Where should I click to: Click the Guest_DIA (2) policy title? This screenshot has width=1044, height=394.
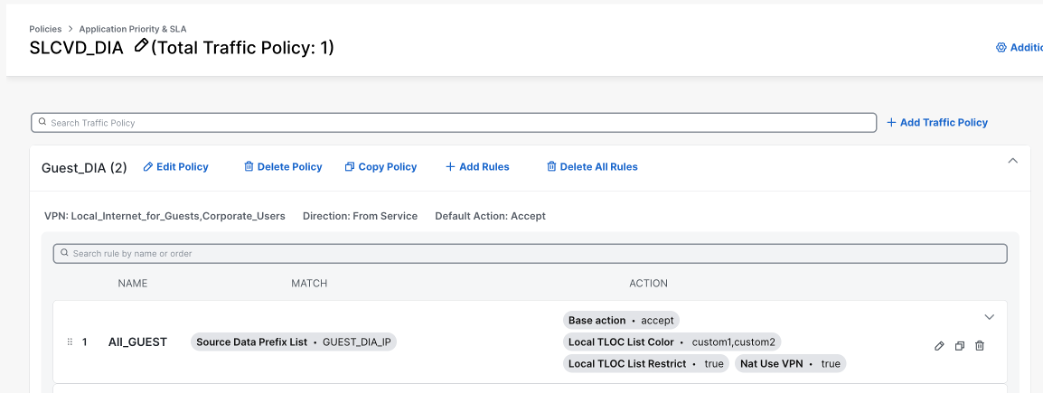(84, 168)
